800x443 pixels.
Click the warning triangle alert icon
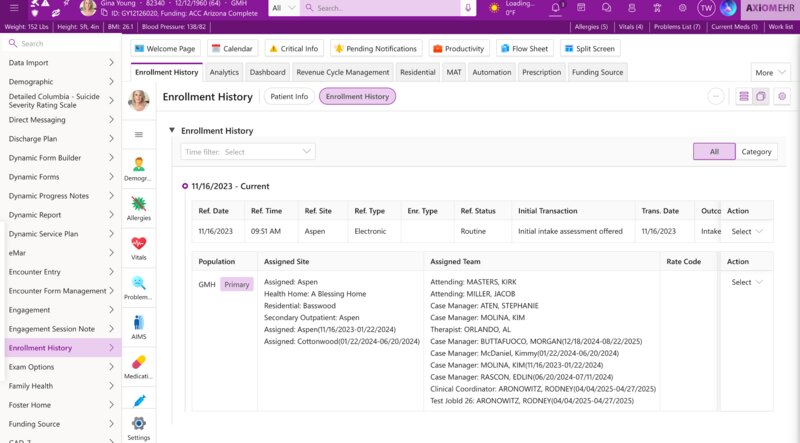(45, 4)
